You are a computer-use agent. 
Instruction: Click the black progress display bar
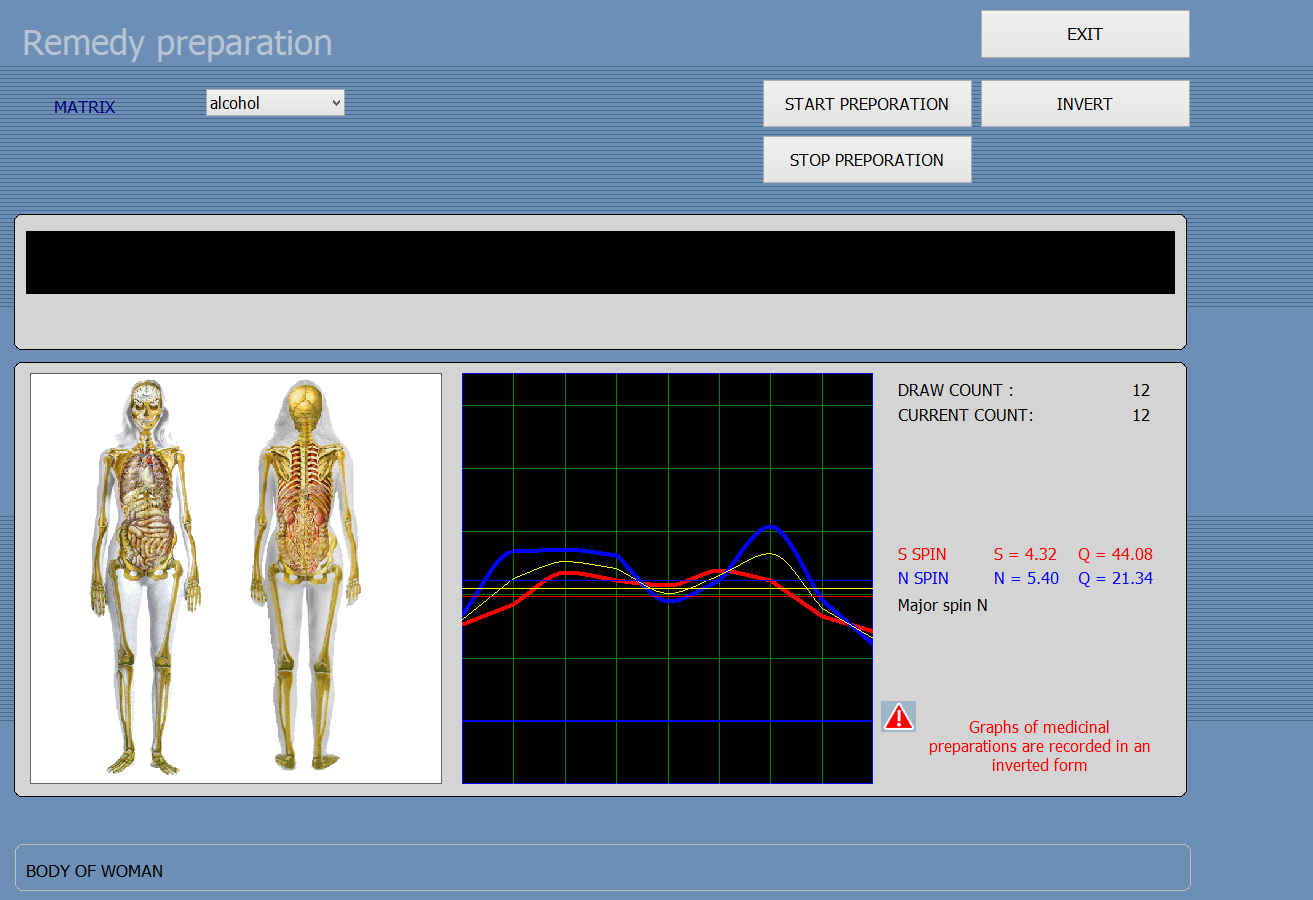pos(600,263)
